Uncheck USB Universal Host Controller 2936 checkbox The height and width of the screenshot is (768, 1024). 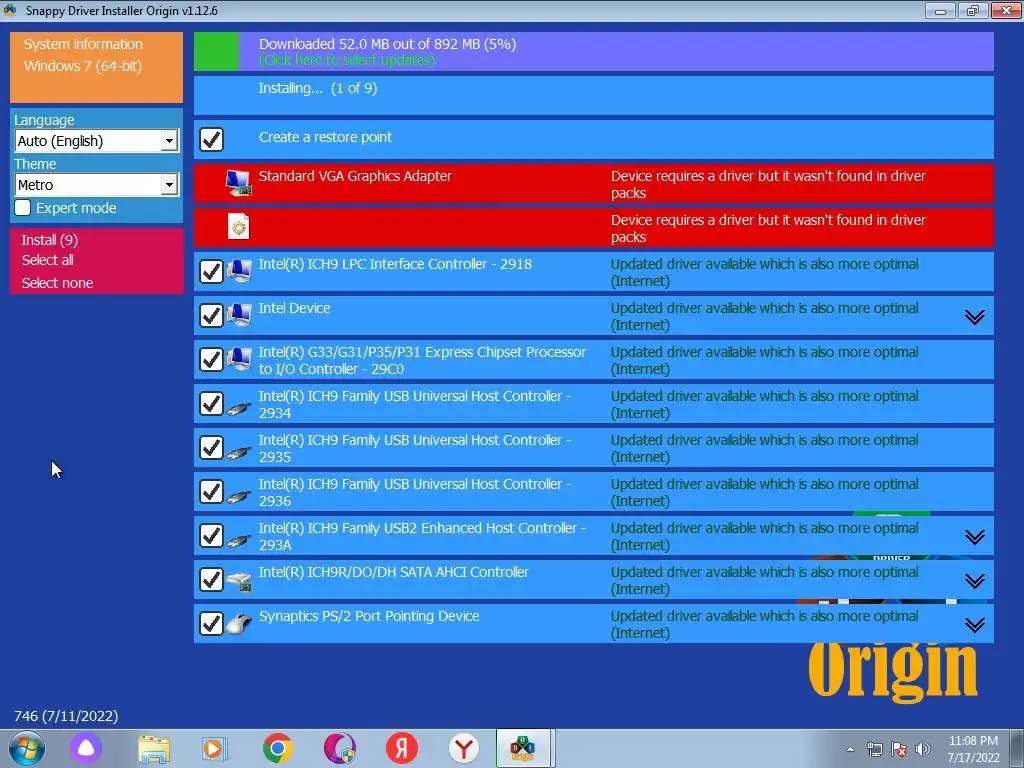(211, 491)
